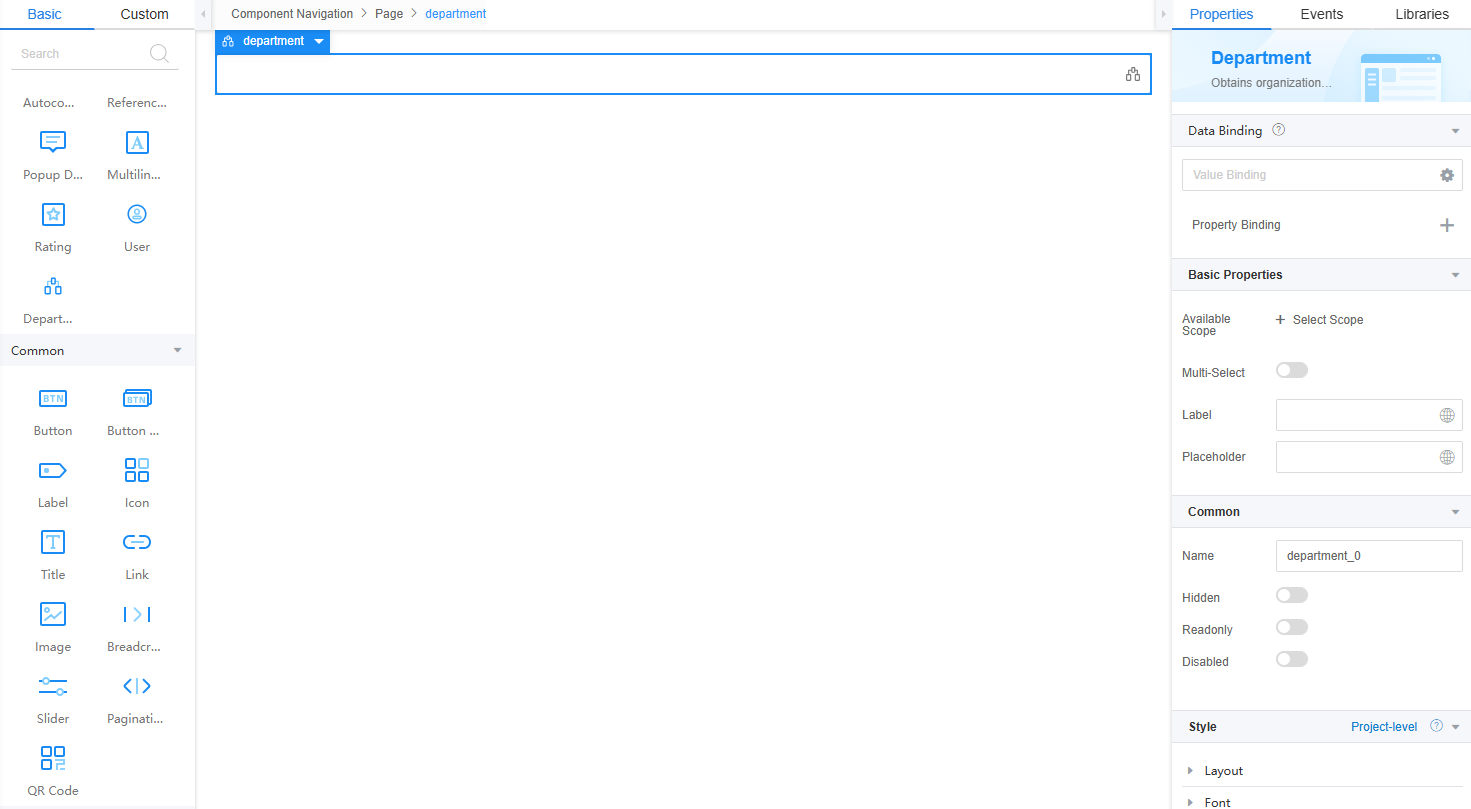Choose the Pagination component icon

[x=137, y=686]
